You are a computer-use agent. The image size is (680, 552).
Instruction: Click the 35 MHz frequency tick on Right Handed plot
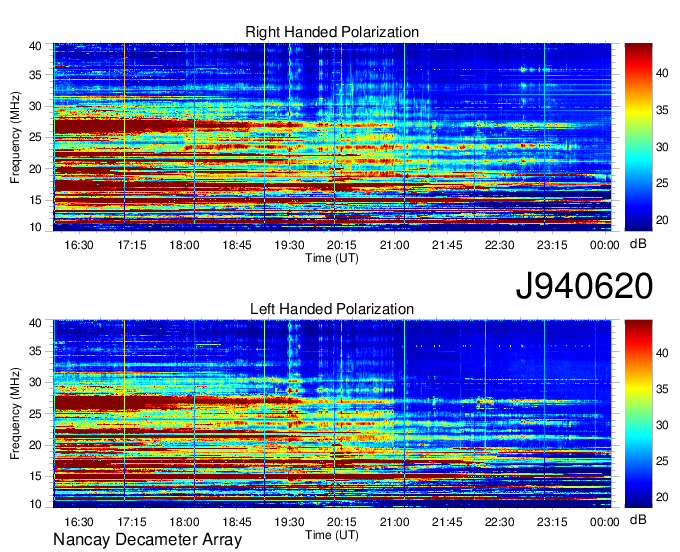click(x=35, y=75)
